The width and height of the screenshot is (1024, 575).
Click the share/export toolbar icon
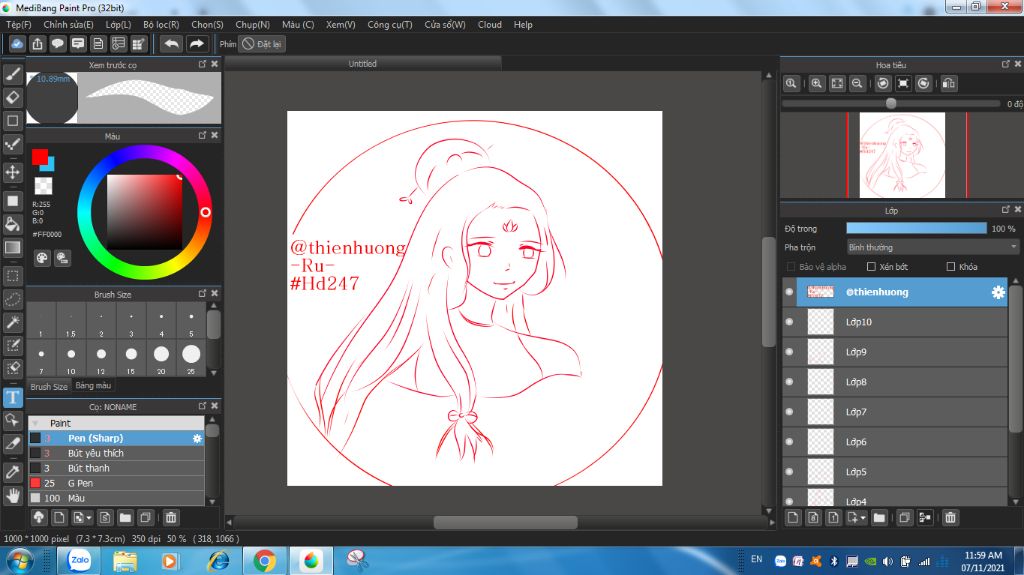(37, 44)
